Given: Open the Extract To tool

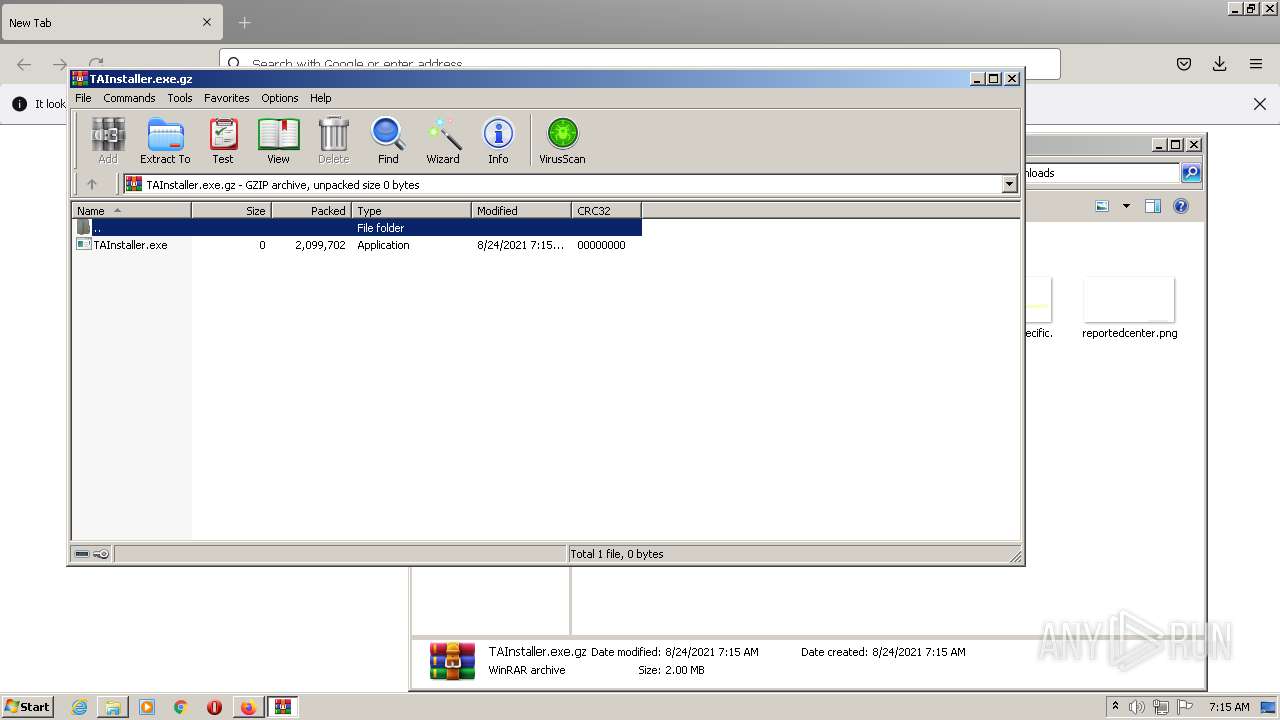Looking at the screenshot, I should point(165,140).
